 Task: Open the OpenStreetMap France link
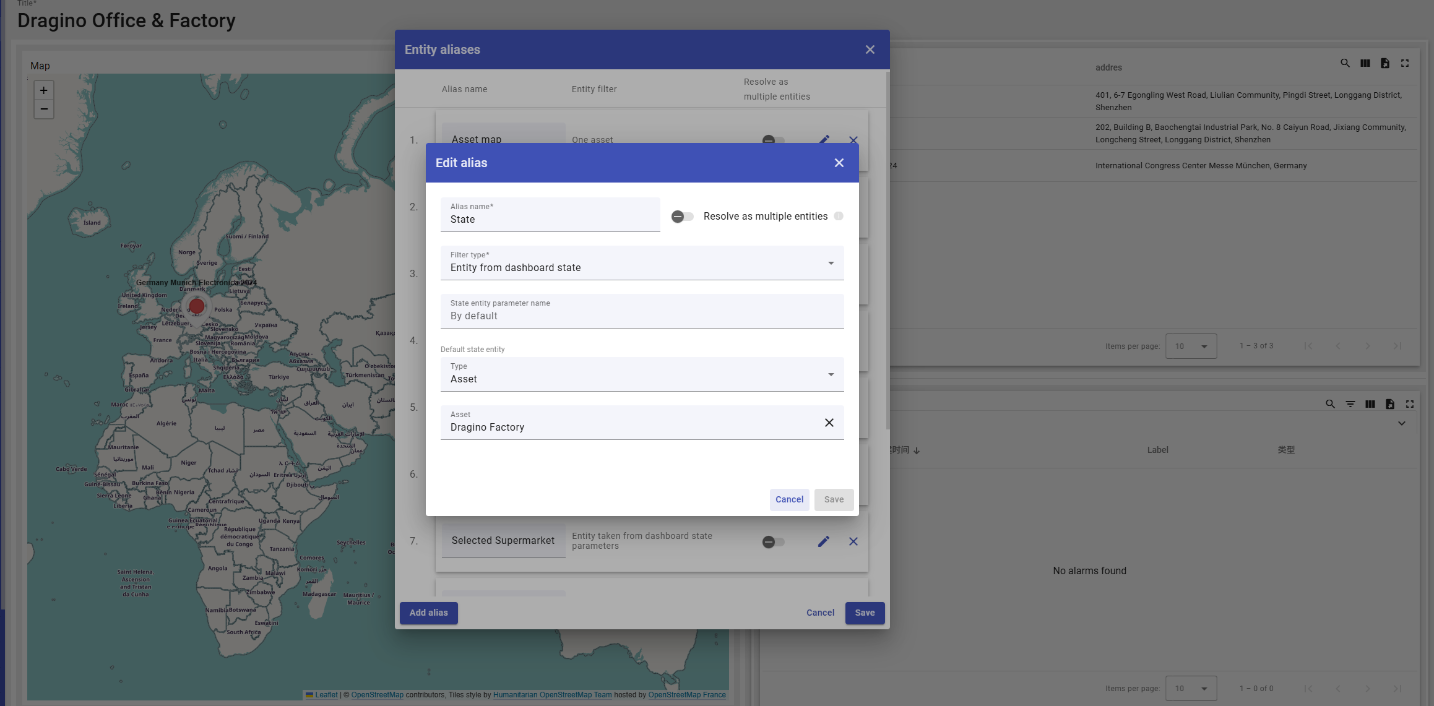click(x=687, y=695)
